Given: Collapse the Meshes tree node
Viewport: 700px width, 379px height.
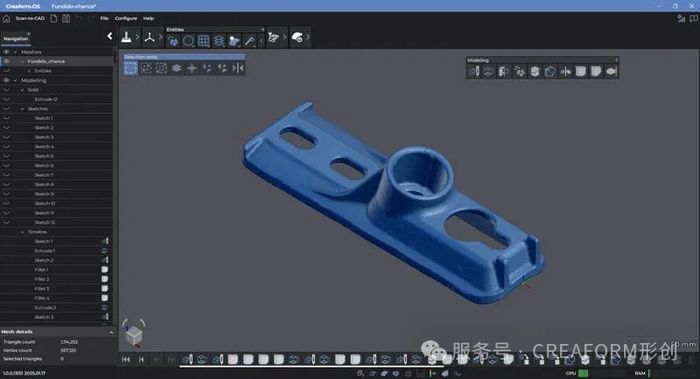Looking at the screenshot, I should click(x=16, y=52).
